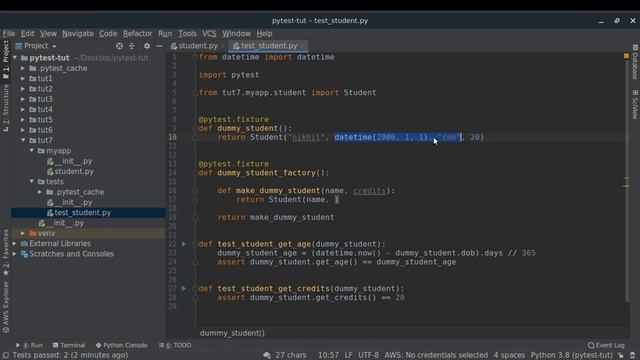Open Project panel settings gear
The image size is (640, 360).
[147, 46]
